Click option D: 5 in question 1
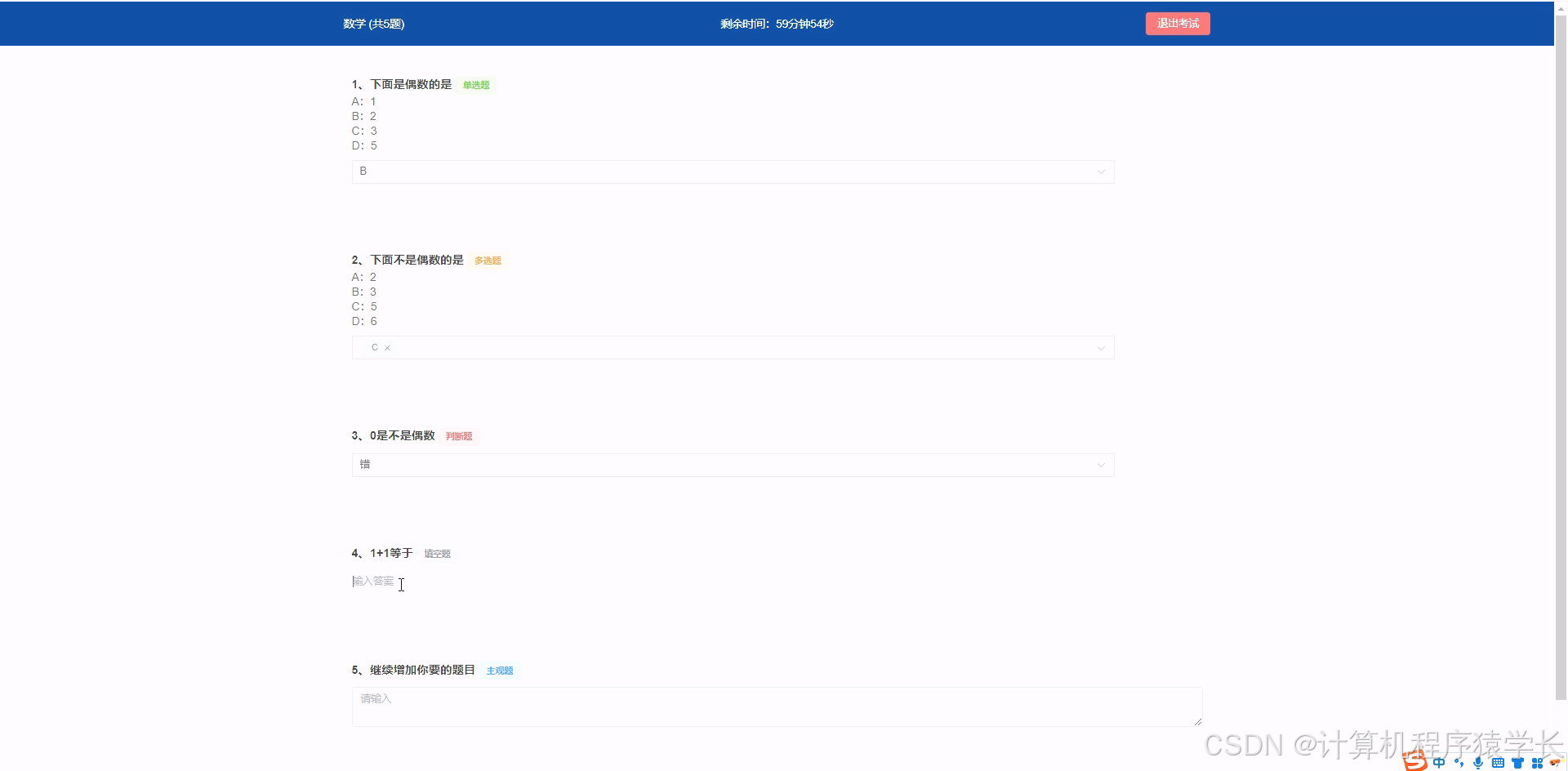The image size is (1568, 771). coord(364,145)
